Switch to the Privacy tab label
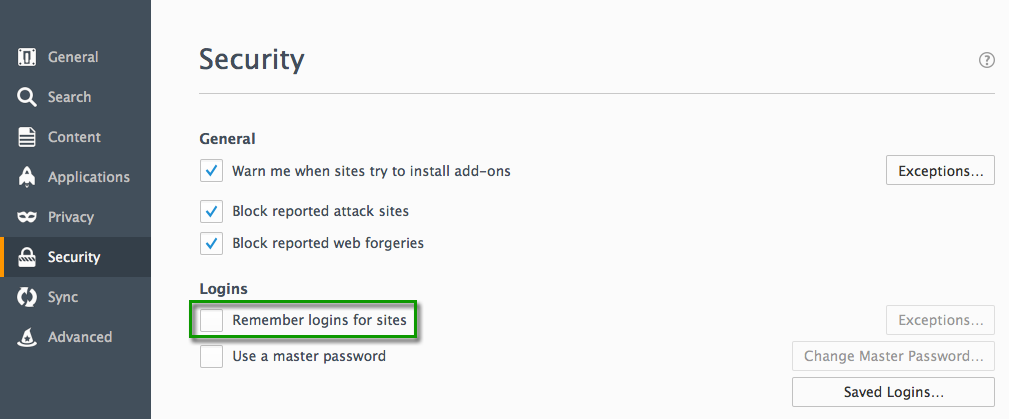 (71, 217)
